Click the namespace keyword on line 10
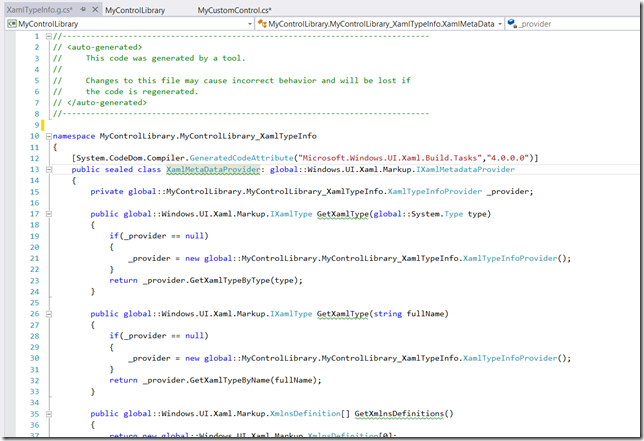 coord(74,136)
